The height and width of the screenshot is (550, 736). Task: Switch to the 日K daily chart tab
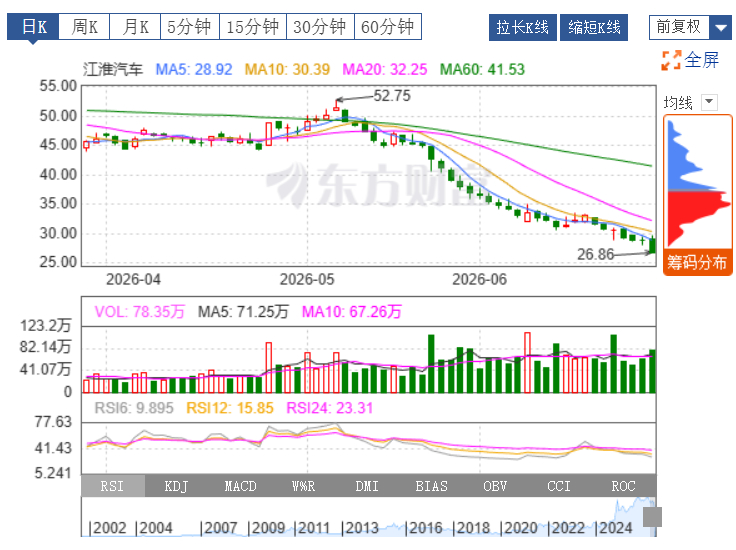tap(33, 27)
